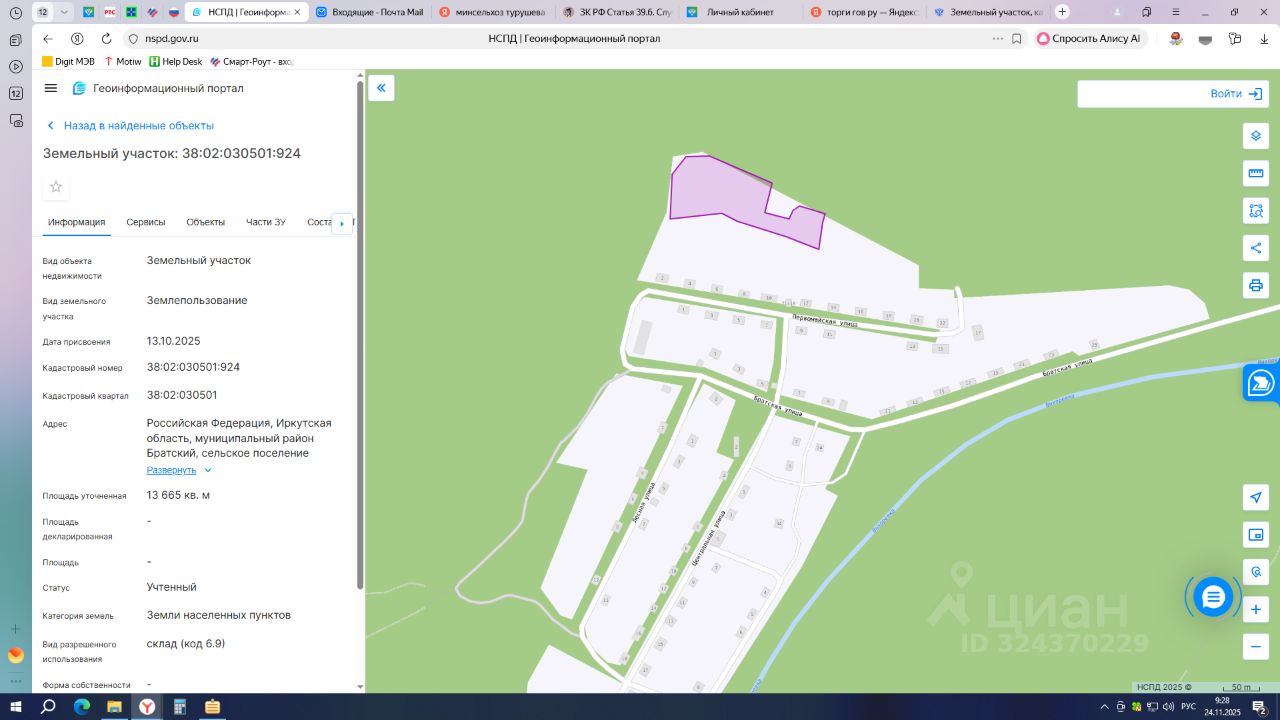Close the НСПД browser tab
This screenshot has width=1280, height=720.
(297, 12)
